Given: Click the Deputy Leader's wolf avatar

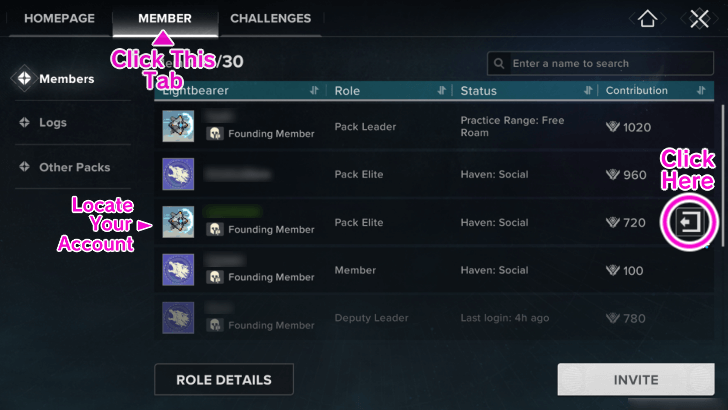Looking at the screenshot, I should coord(178,318).
